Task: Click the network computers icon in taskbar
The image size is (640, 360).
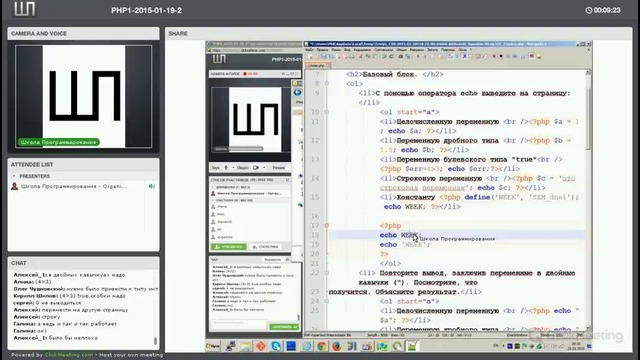Action: [x=231, y=346]
